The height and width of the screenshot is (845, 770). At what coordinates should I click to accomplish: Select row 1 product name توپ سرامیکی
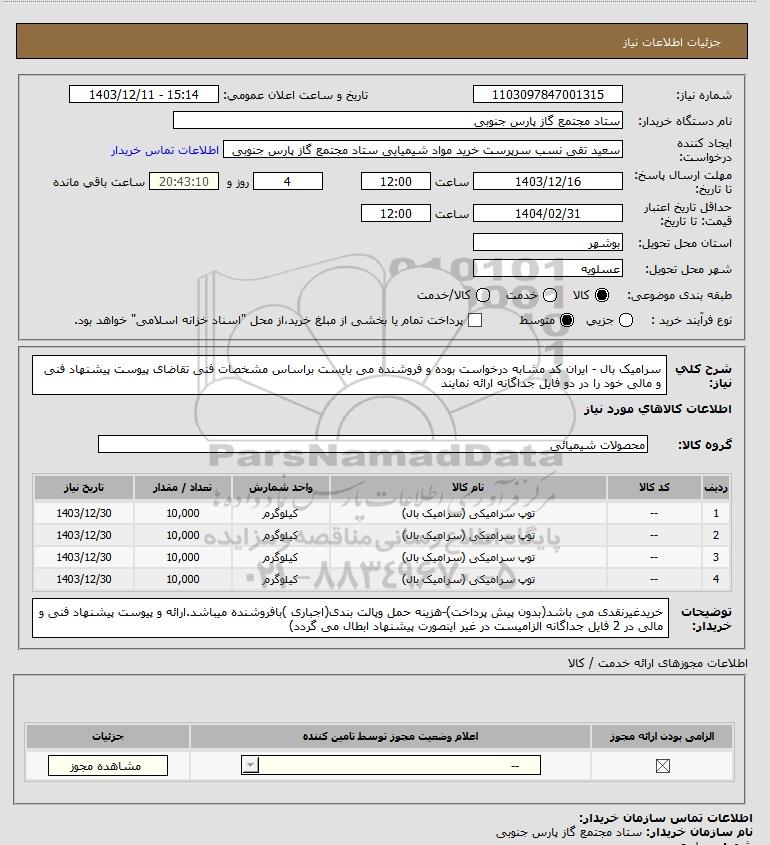[468, 514]
